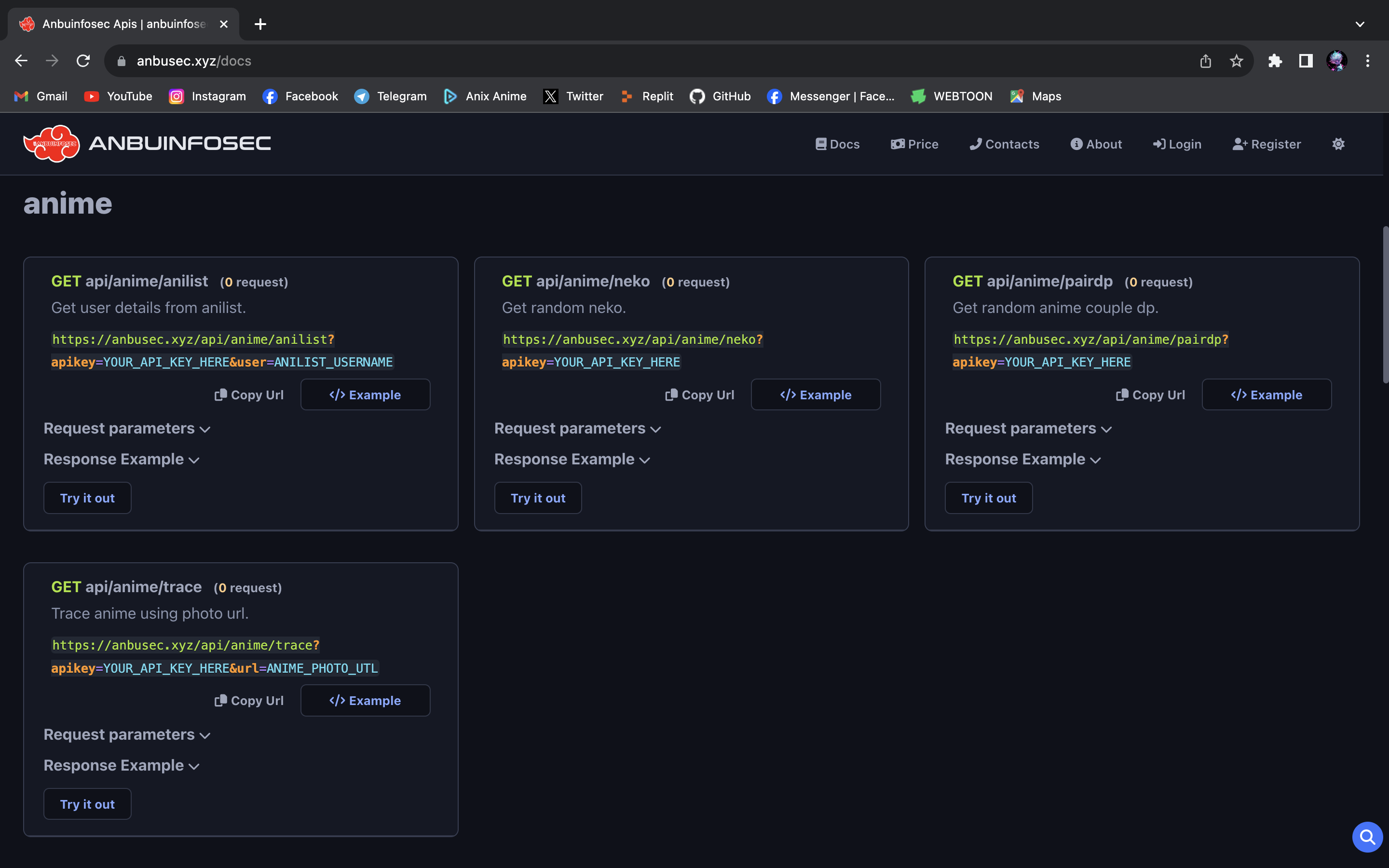The width and height of the screenshot is (1389, 868).
Task: Open the Anix Anime bookmark
Action: pyautogui.click(x=485, y=96)
